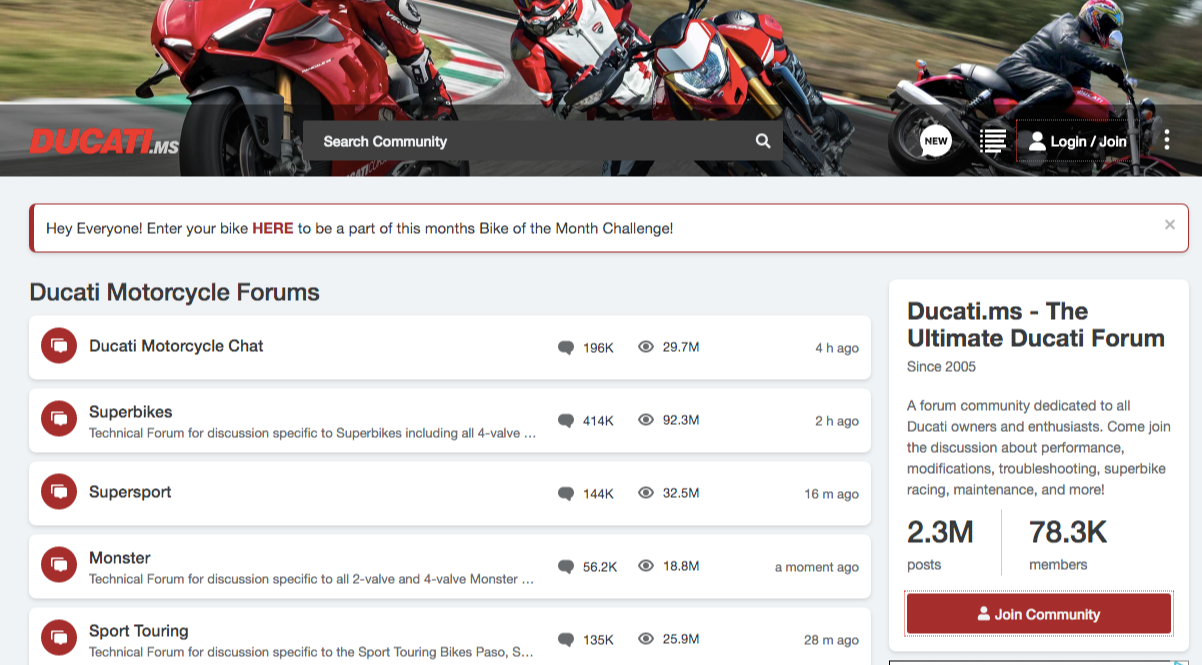
Task: Open the Ducati Motorcycle Chat forum
Action: [x=176, y=346]
